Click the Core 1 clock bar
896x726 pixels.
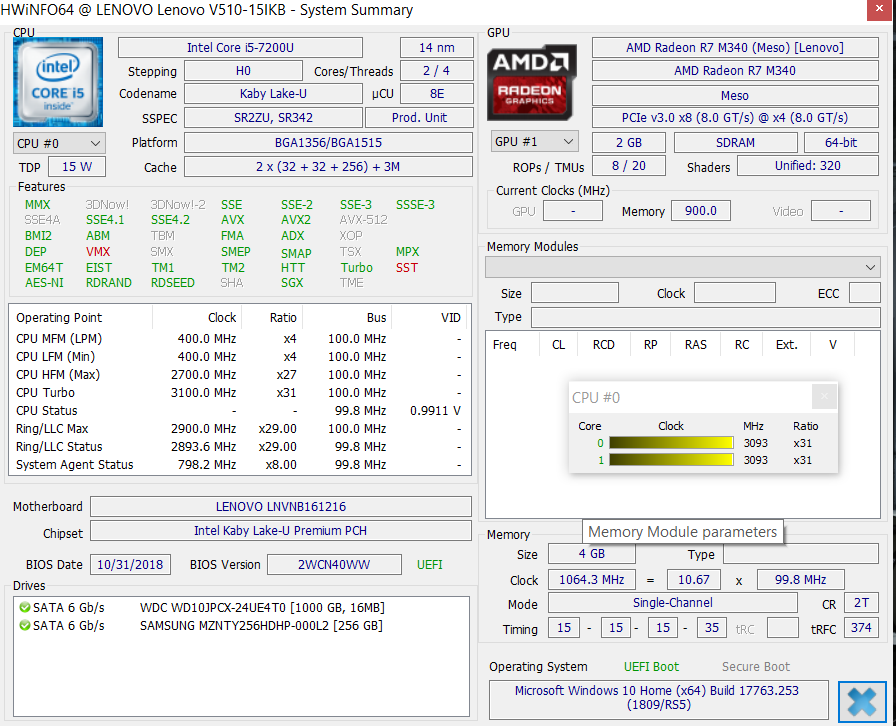(671, 460)
